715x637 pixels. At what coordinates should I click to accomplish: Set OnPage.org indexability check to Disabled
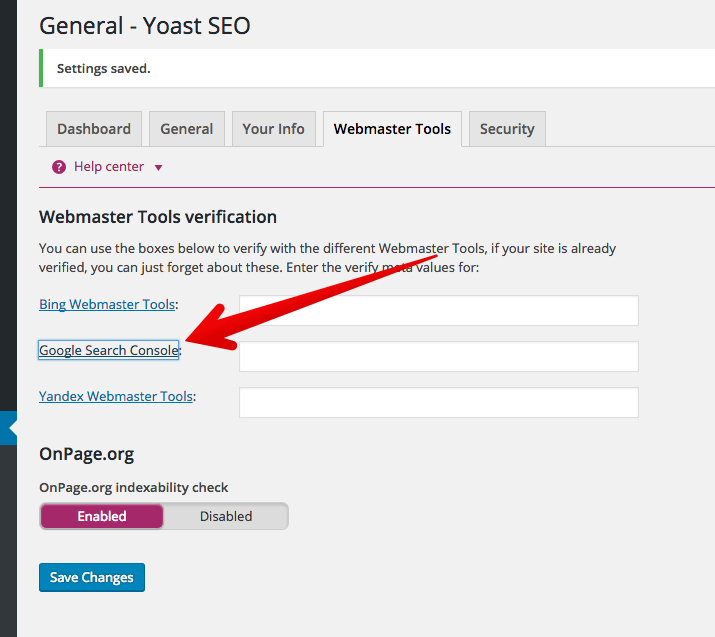226,516
